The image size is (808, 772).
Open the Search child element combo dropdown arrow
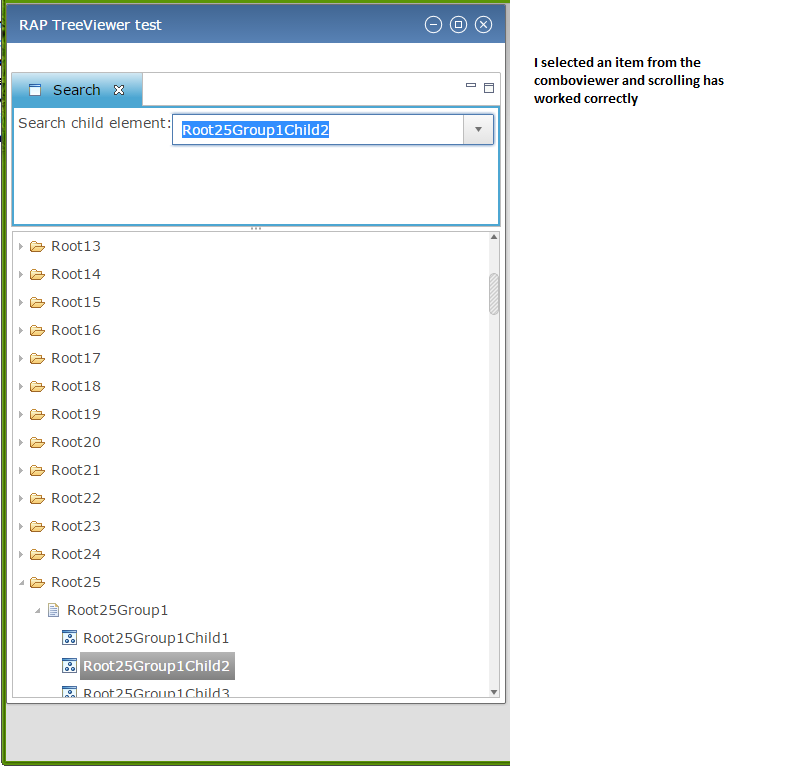(x=478, y=129)
